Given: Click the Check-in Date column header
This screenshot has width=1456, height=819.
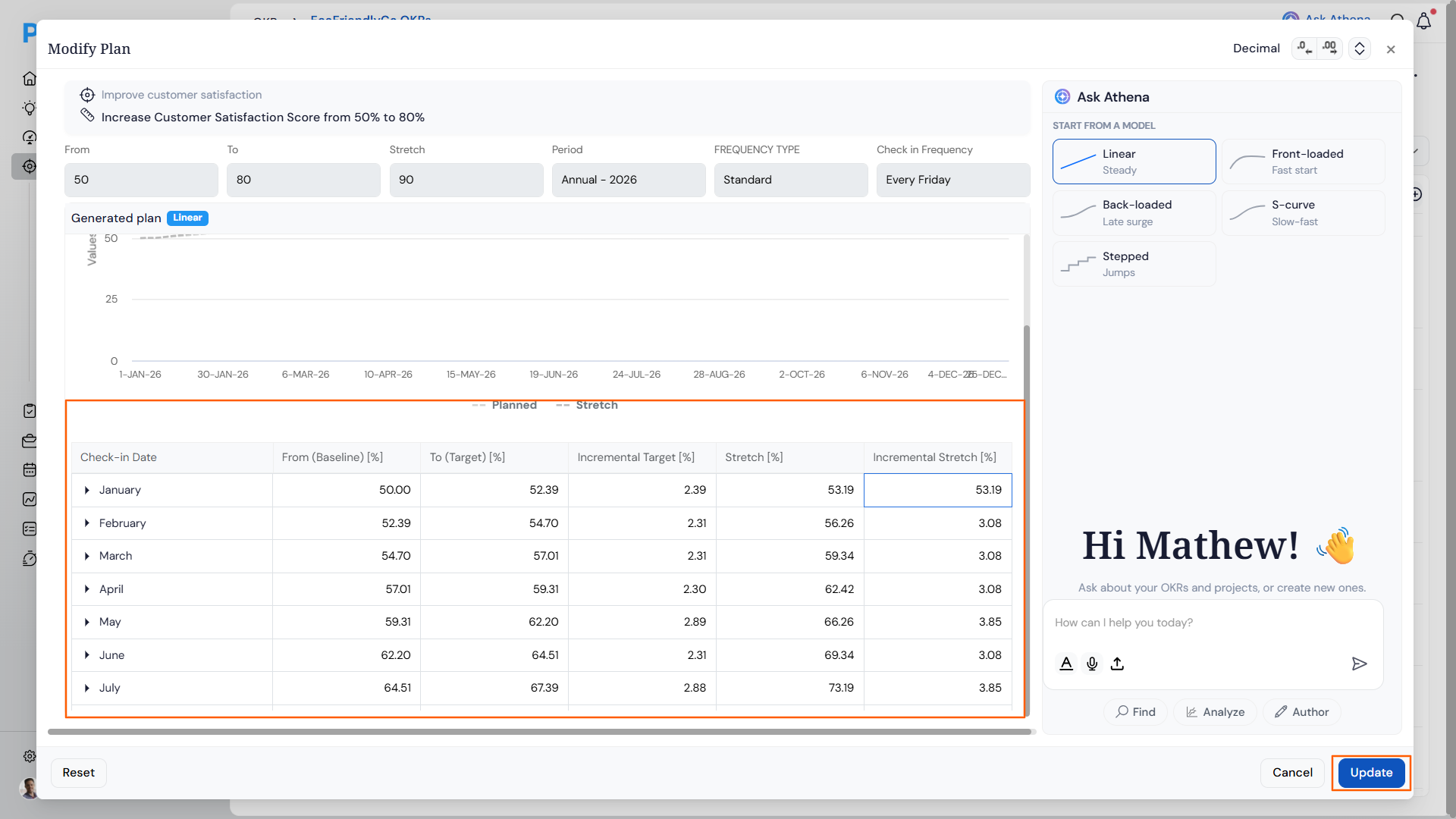Looking at the screenshot, I should pyautogui.click(x=172, y=457).
